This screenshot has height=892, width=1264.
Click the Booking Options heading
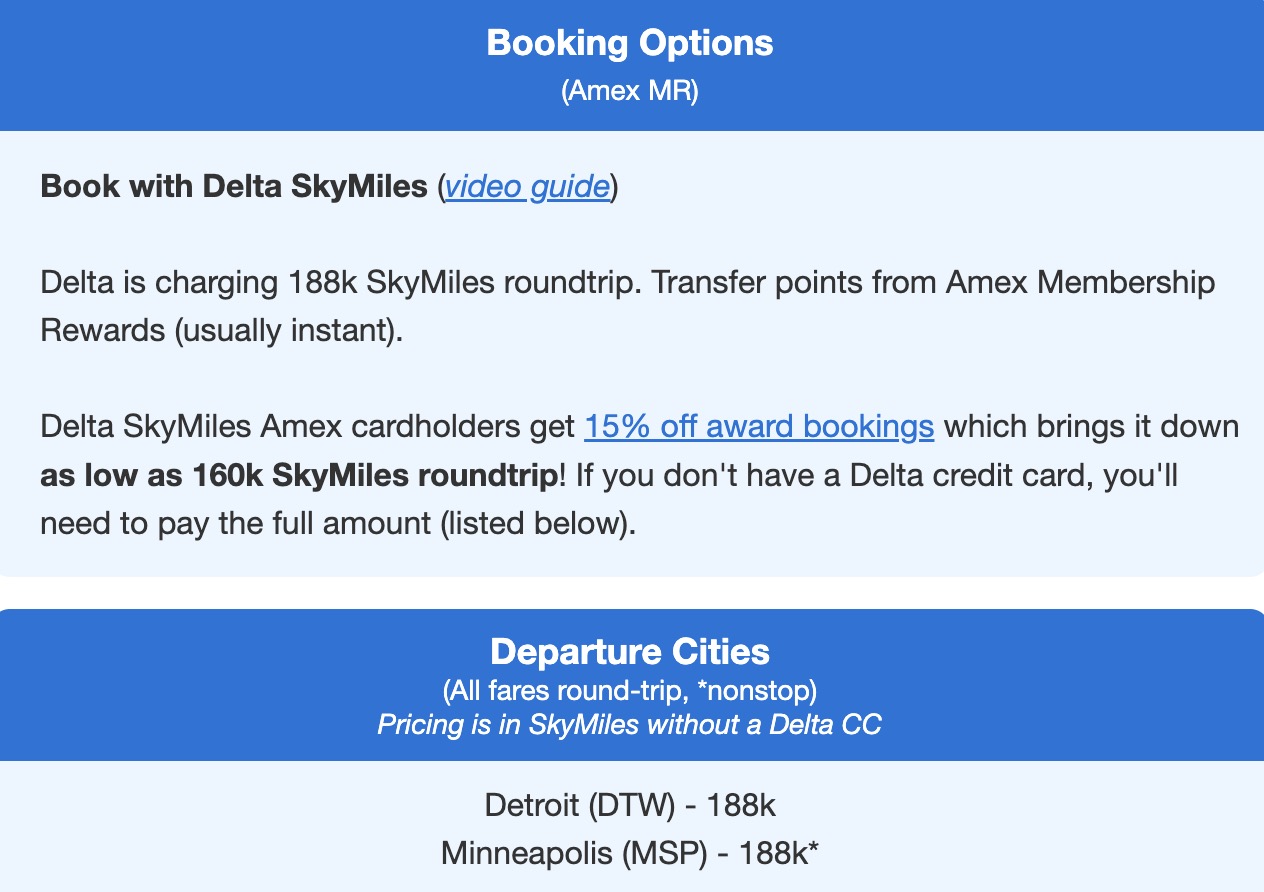630,44
